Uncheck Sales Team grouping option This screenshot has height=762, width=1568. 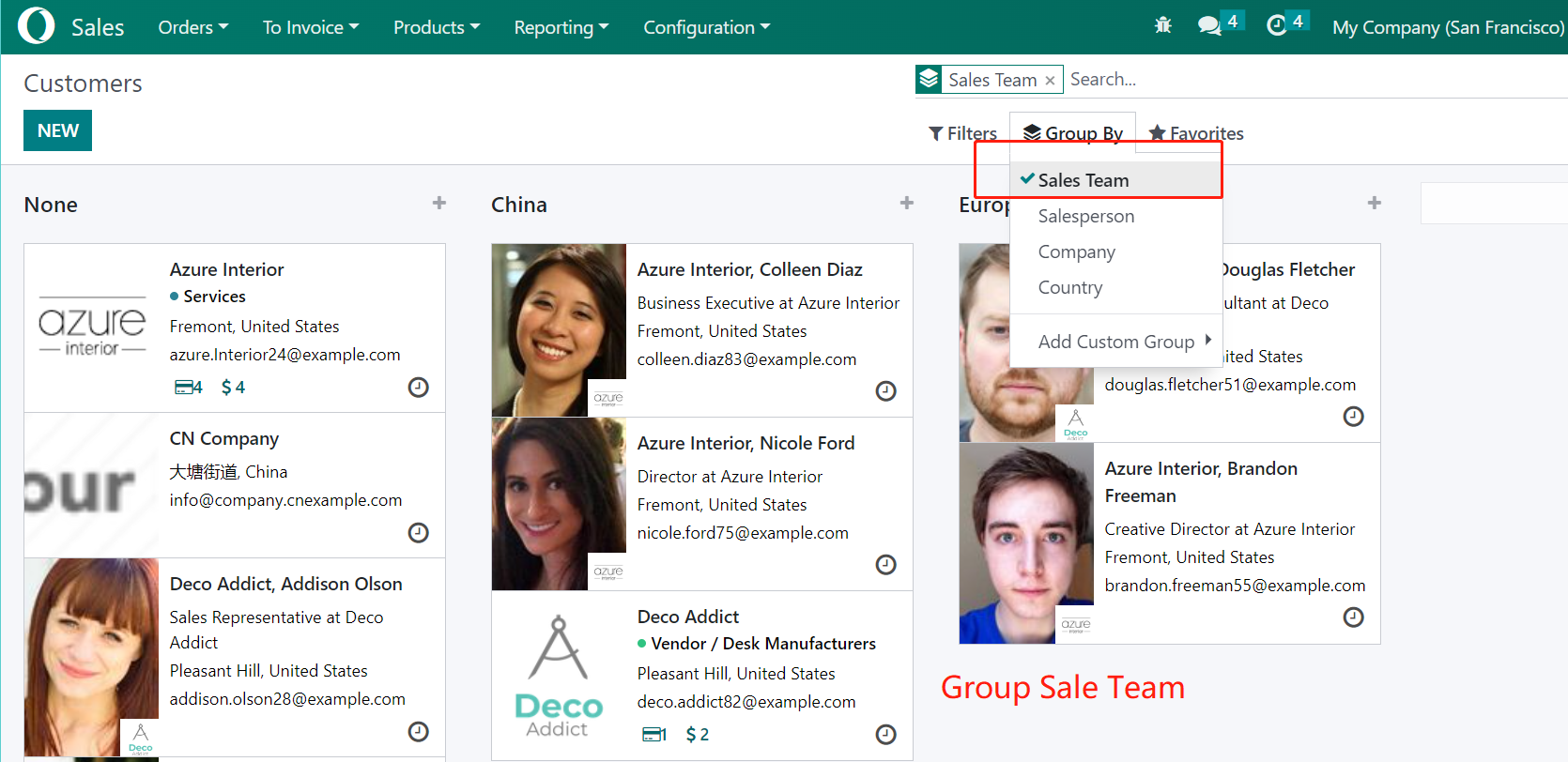point(1116,180)
